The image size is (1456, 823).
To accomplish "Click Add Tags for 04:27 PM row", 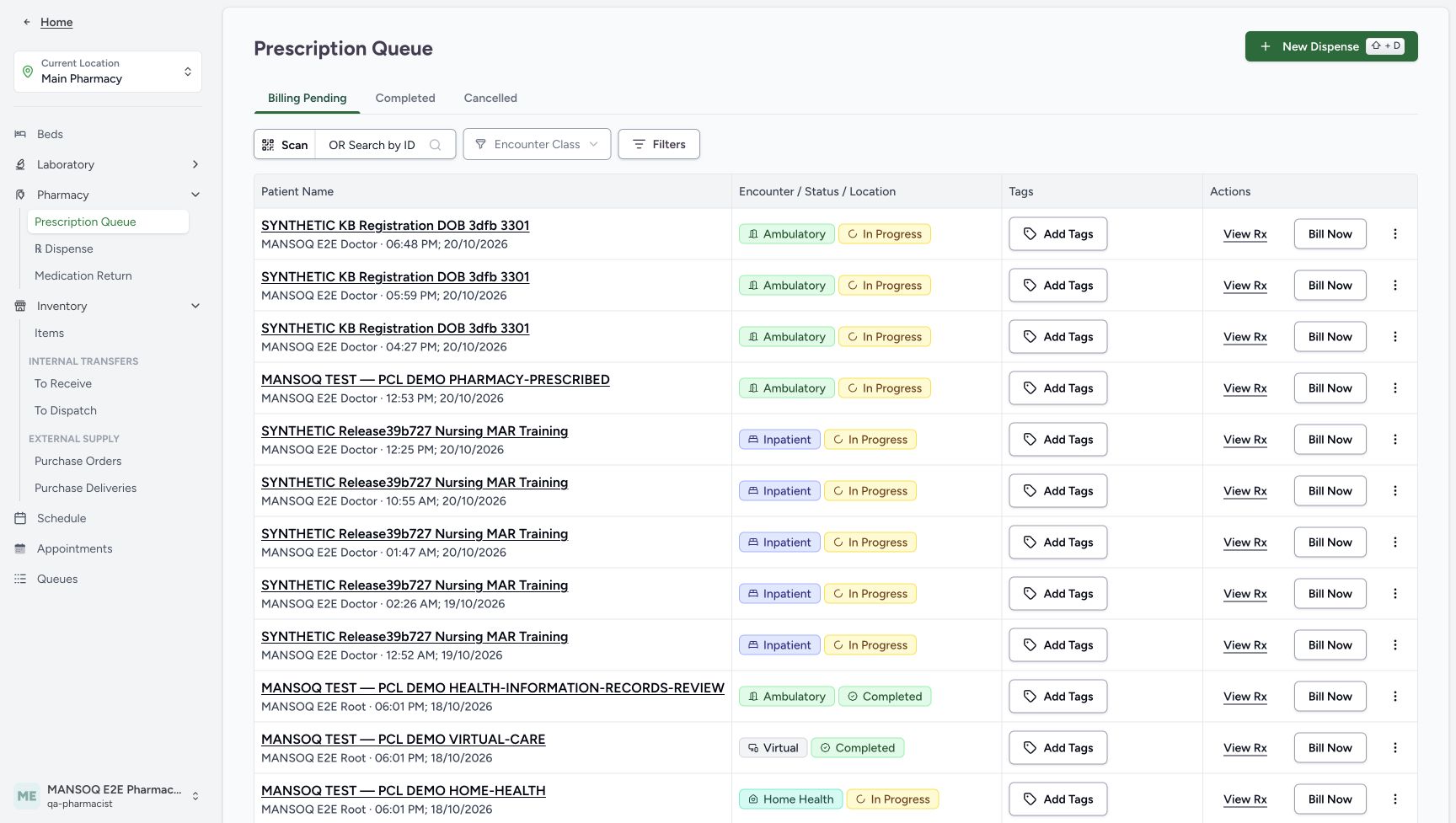I will (x=1058, y=337).
